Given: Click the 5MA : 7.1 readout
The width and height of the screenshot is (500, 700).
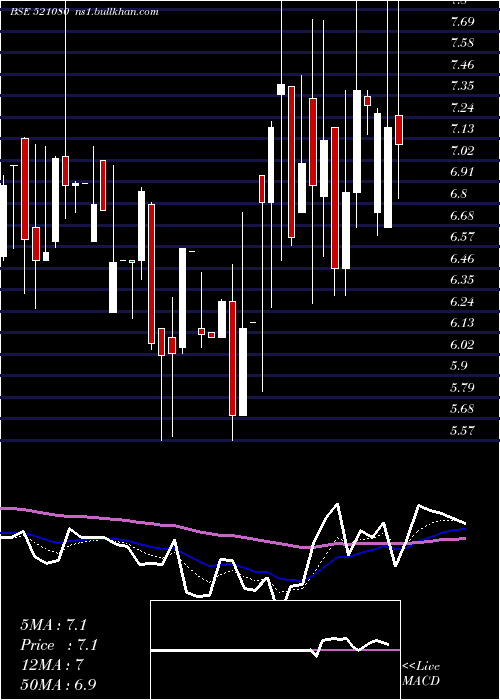Looking at the screenshot, I should point(53,625).
